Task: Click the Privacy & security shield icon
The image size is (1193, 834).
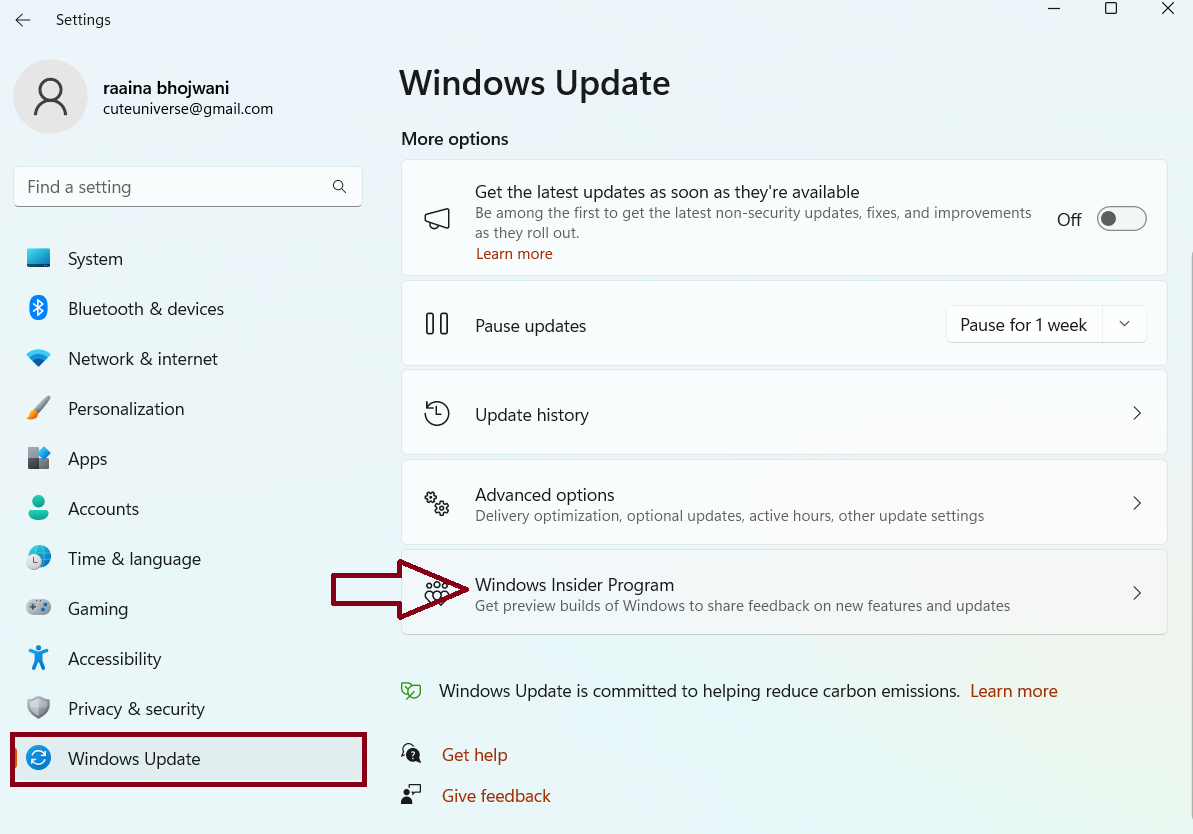Action: click(39, 708)
